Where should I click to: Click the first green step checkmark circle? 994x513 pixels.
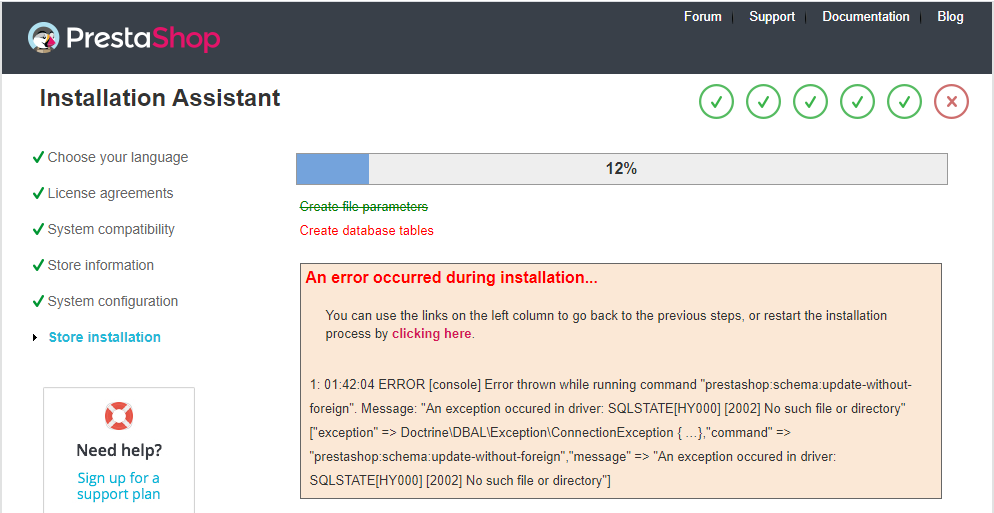(x=716, y=101)
